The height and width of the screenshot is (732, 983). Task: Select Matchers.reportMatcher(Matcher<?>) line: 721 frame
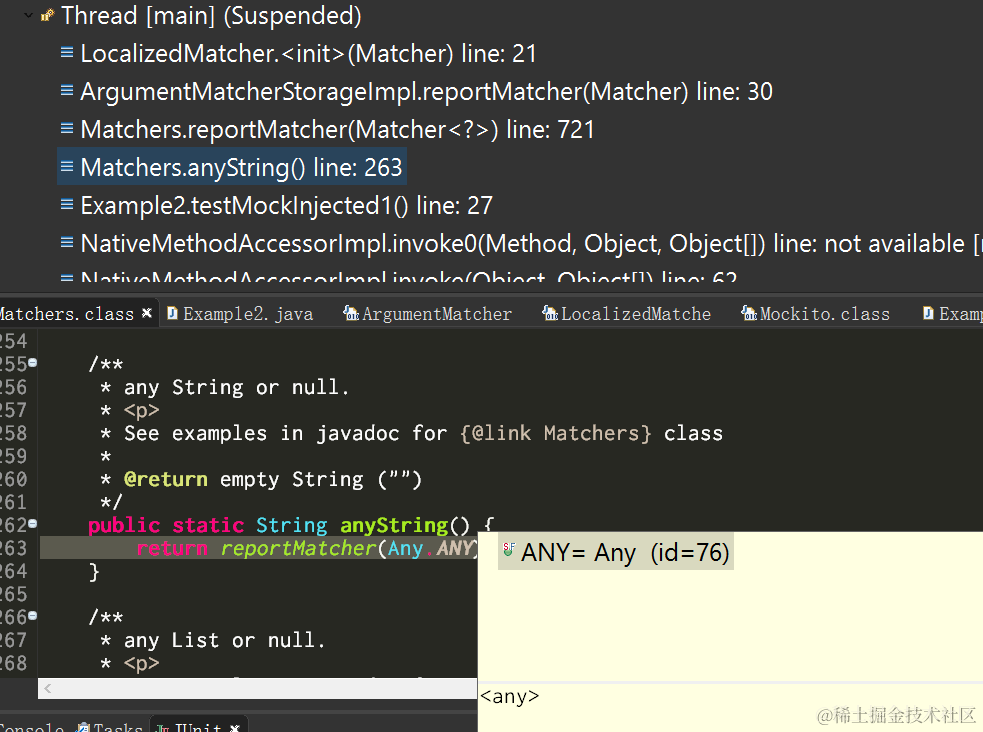(x=337, y=130)
